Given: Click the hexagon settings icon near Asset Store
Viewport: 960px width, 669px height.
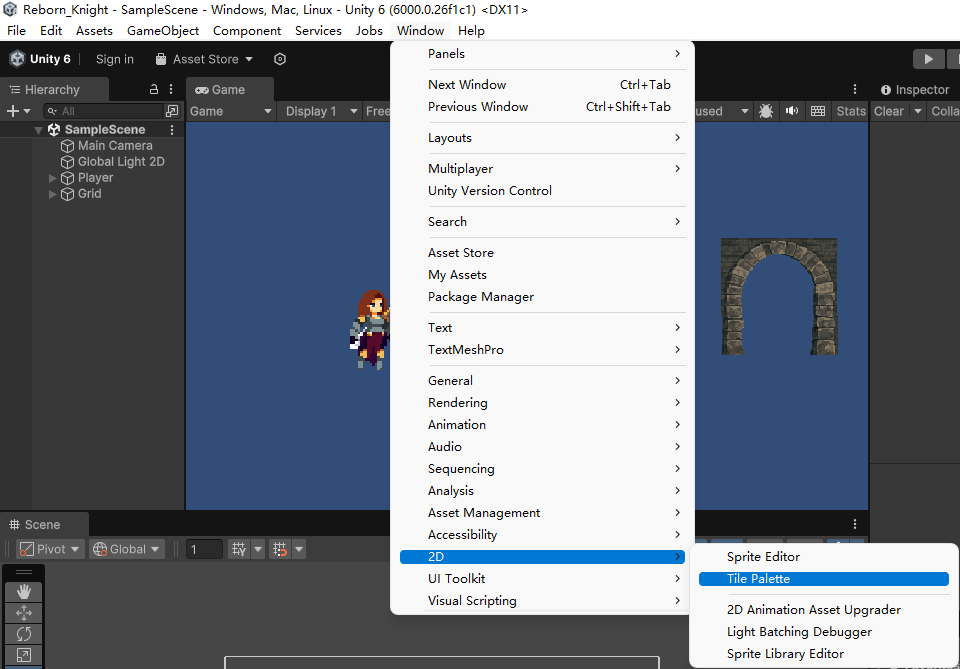Looking at the screenshot, I should (280, 59).
